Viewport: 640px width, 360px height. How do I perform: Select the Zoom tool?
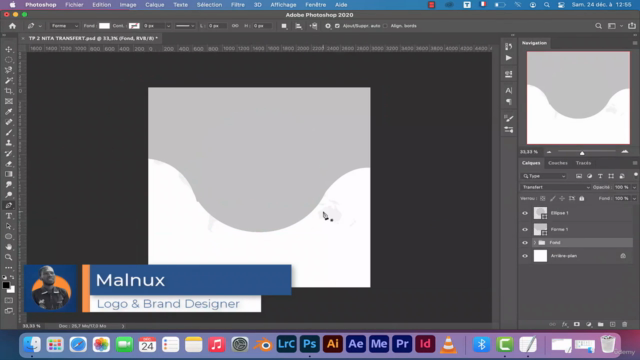point(9,258)
